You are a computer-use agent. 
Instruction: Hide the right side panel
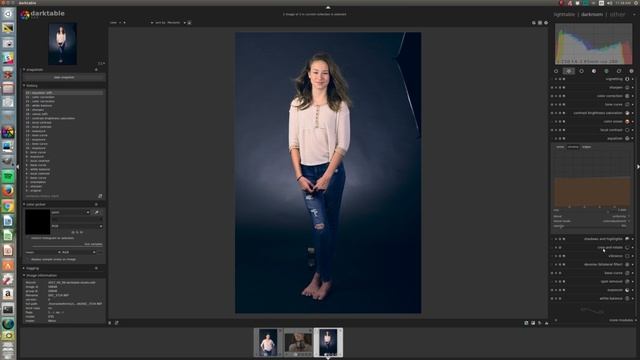(x=638, y=167)
